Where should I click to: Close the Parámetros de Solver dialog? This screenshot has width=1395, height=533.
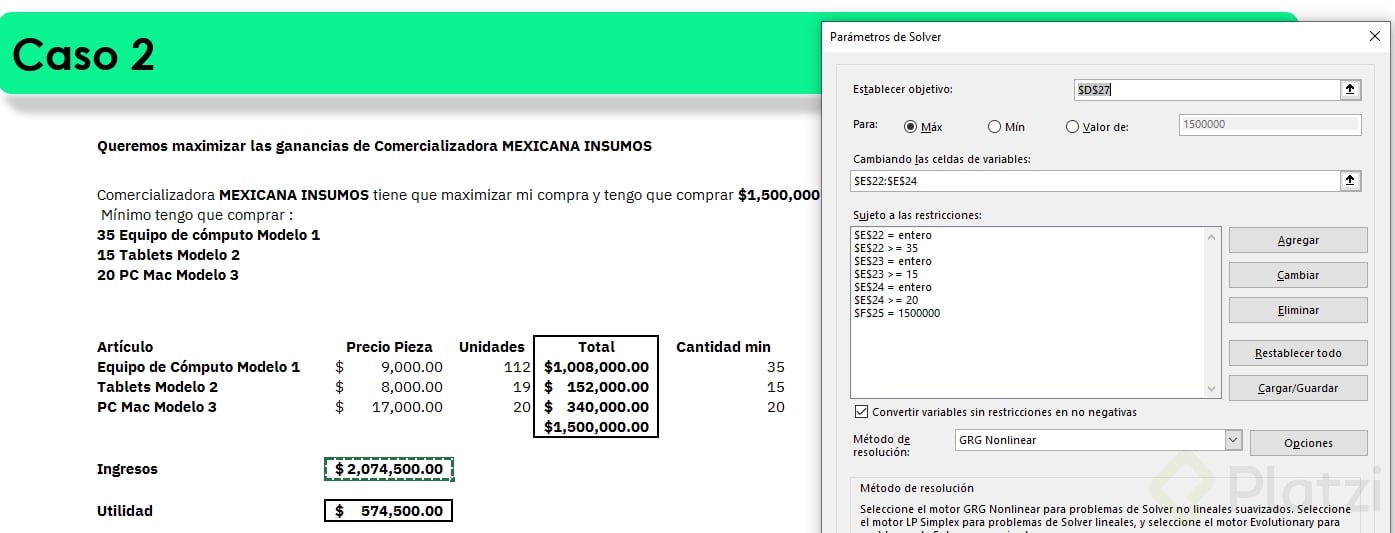1374,37
